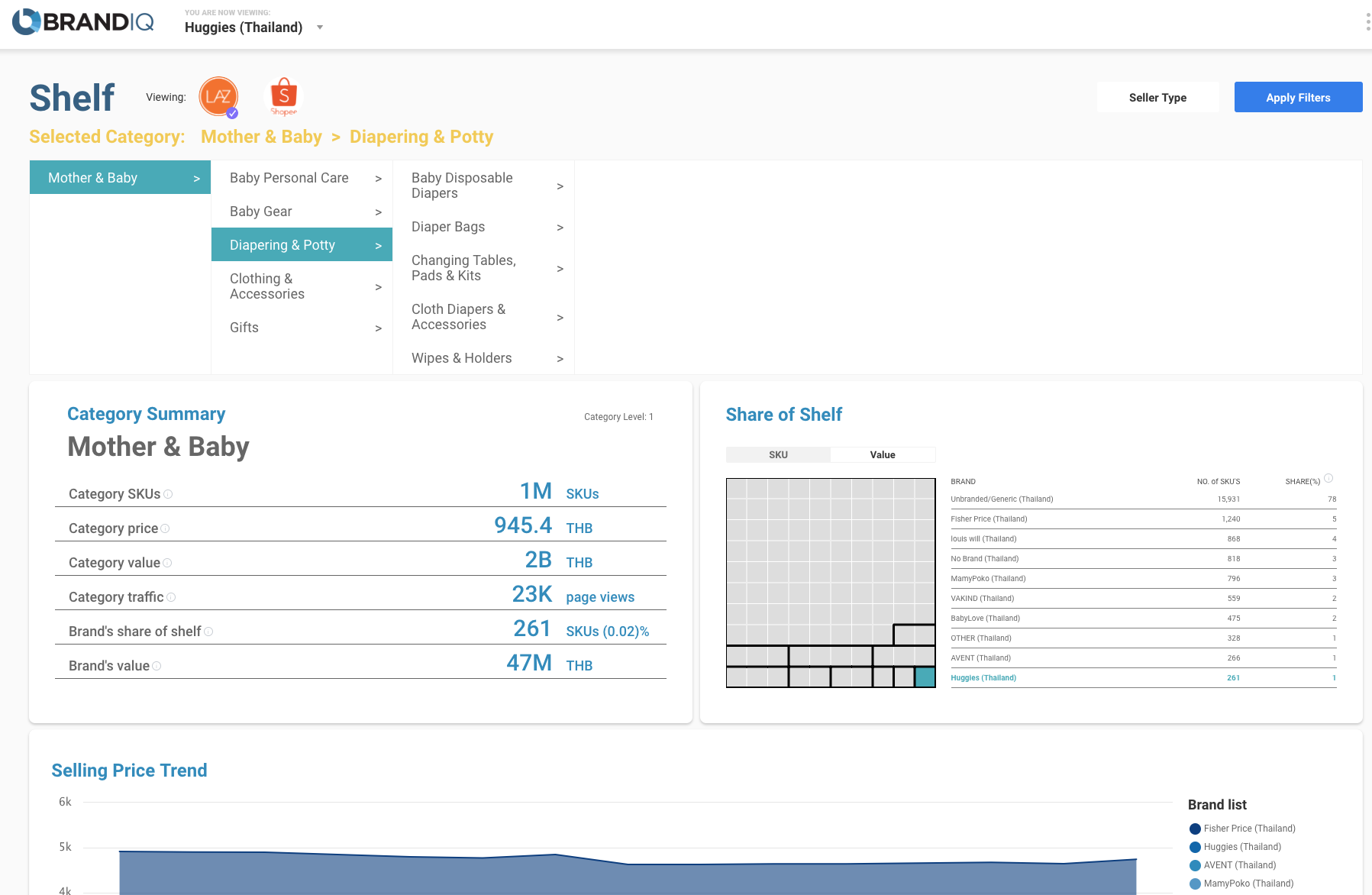Click Mother & Baby in breadcrumb
This screenshot has width=1372, height=895.
261,137
